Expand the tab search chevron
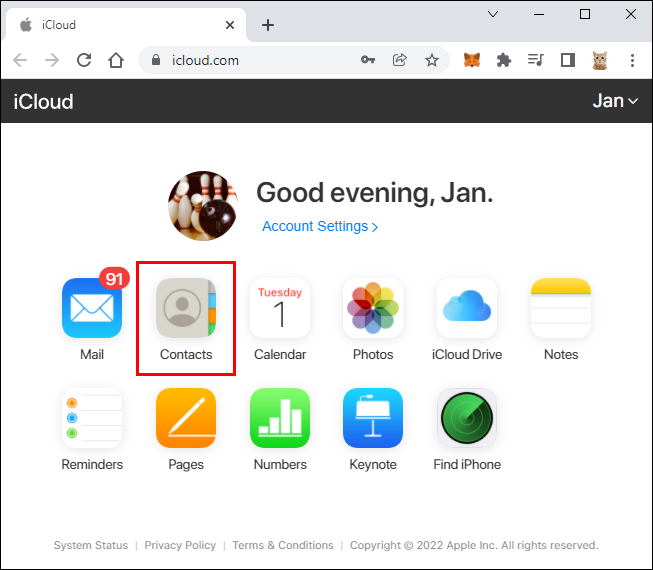The height and width of the screenshot is (570, 653). pos(493,15)
